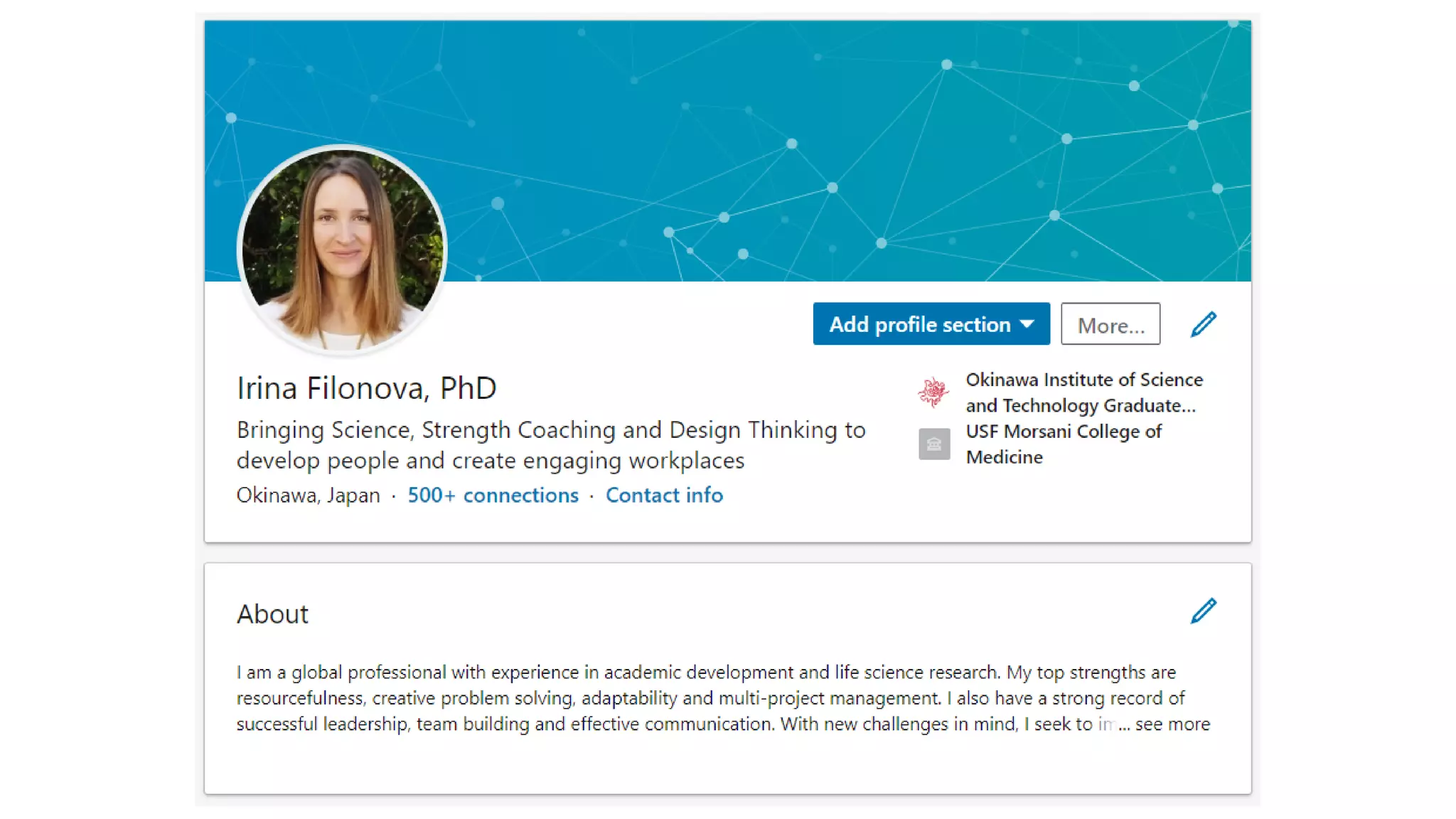
Task: Click the name Irina Filonova, PhD
Action: click(366, 388)
